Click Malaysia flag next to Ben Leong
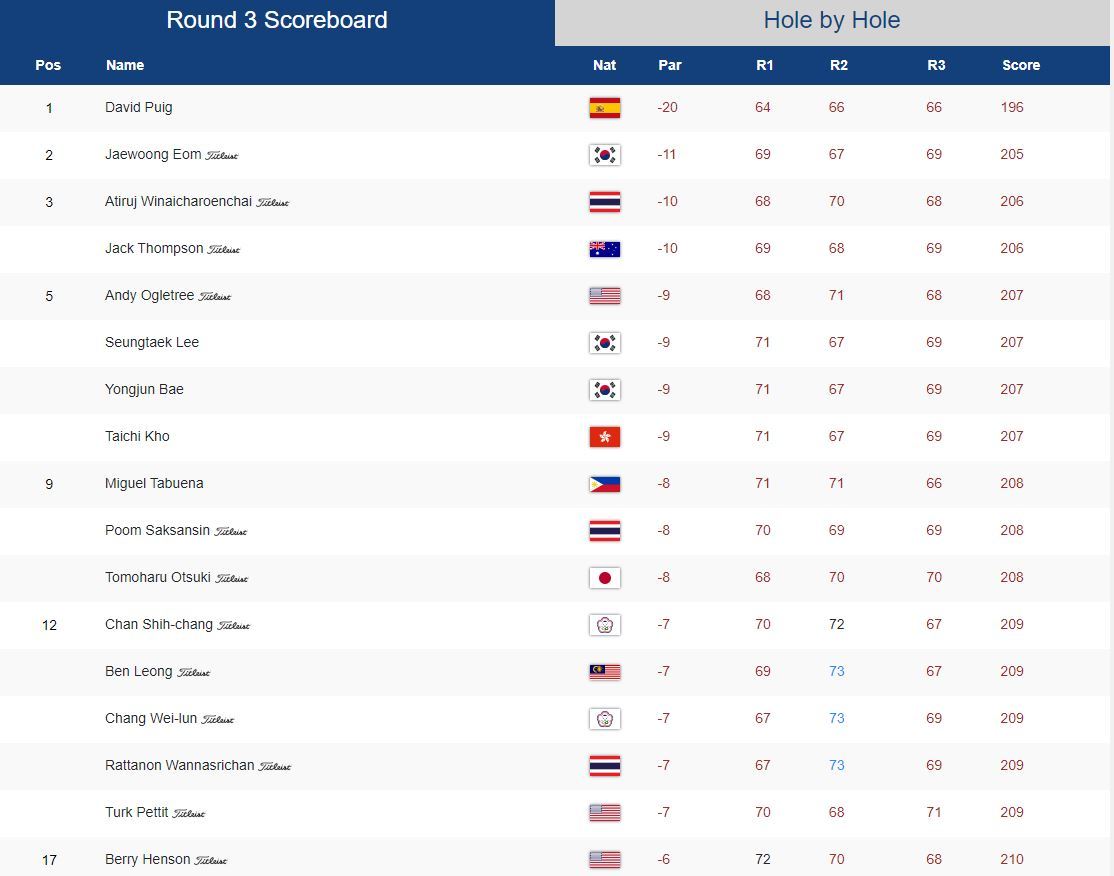Screen dimensions: 1114x876 604,672
